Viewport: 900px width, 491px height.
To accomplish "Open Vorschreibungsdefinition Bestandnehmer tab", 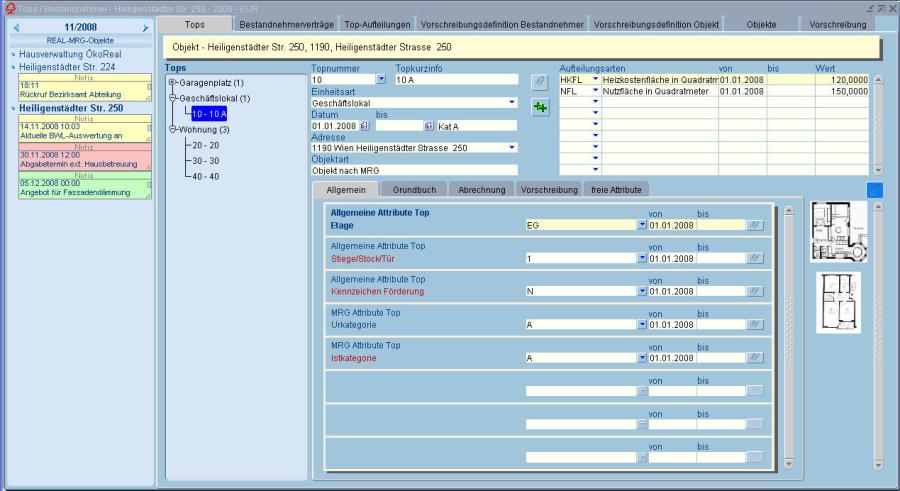I will pos(502,25).
